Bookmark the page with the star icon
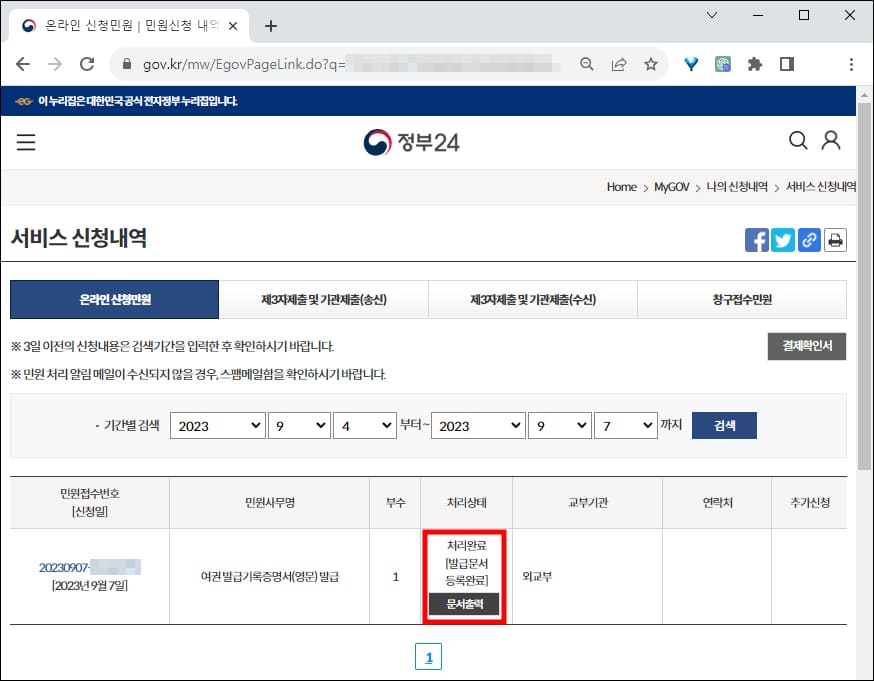Image resolution: width=874 pixels, height=681 pixels. tap(651, 62)
